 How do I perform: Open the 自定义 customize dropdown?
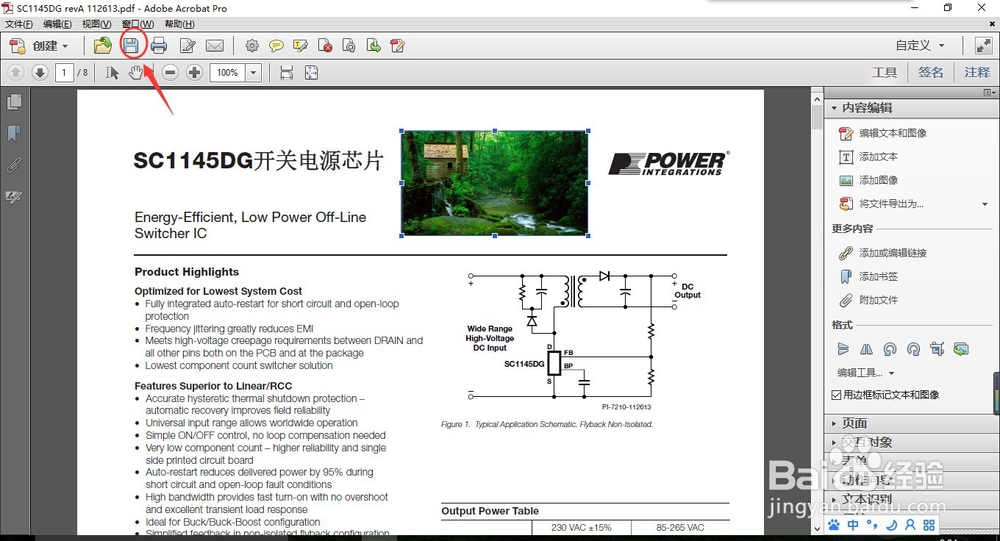click(920, 45)
